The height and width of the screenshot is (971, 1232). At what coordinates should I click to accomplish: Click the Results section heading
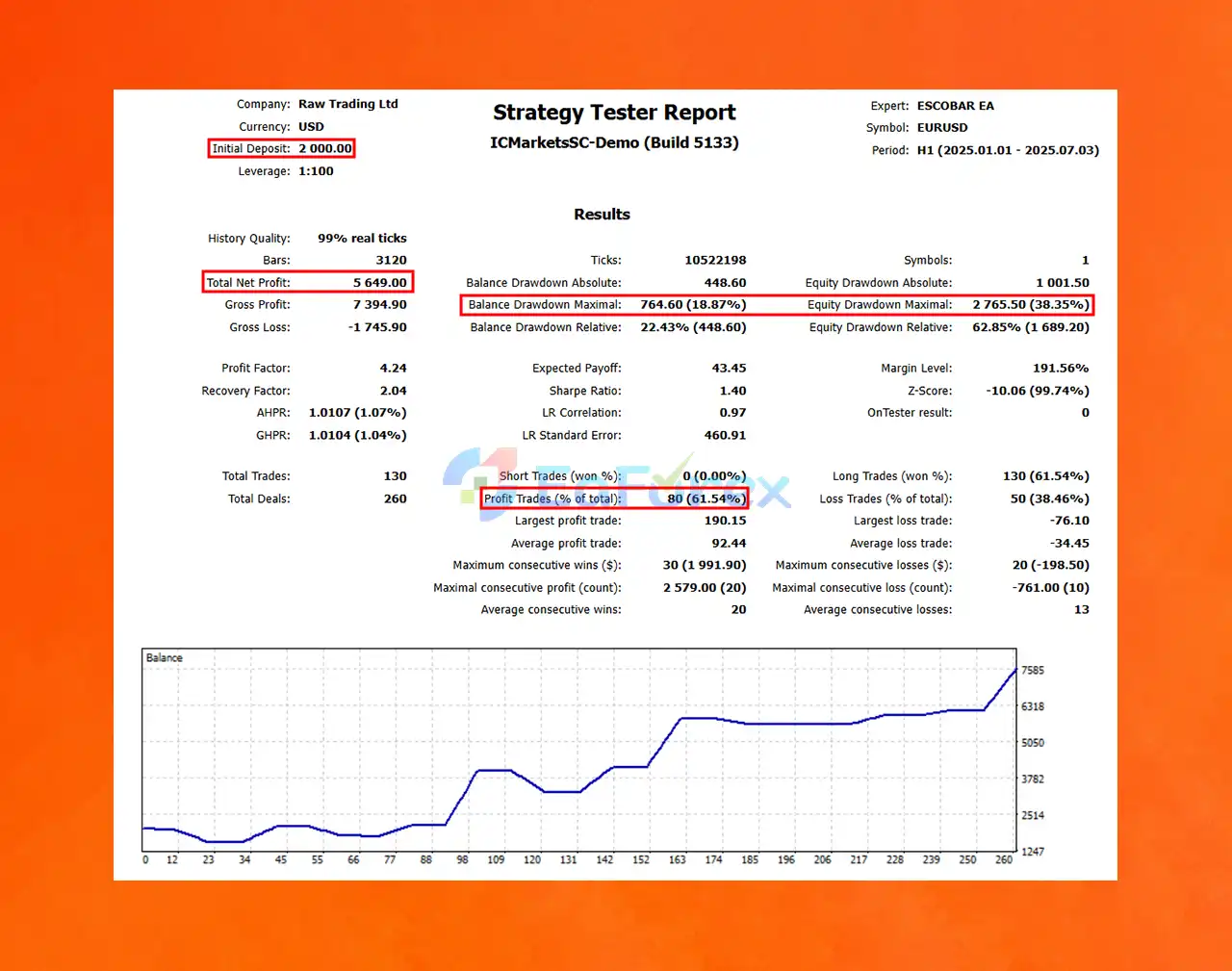pyautogui.click(x=603, y=214)
